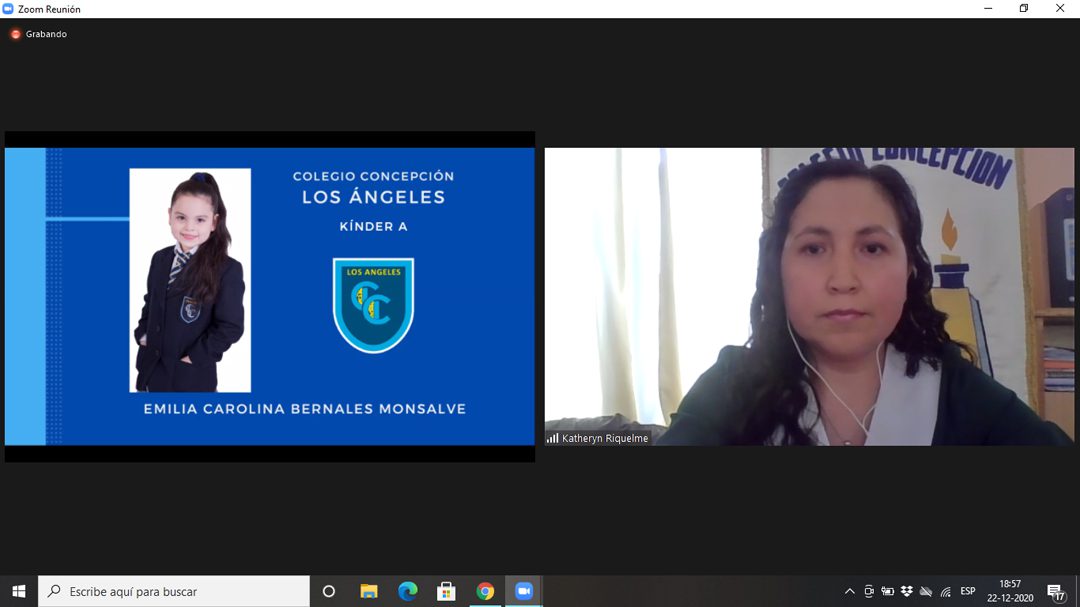Click the OneDrive cloud tray icon
The image size is (1080, 607).
click(x=925, y=591)
